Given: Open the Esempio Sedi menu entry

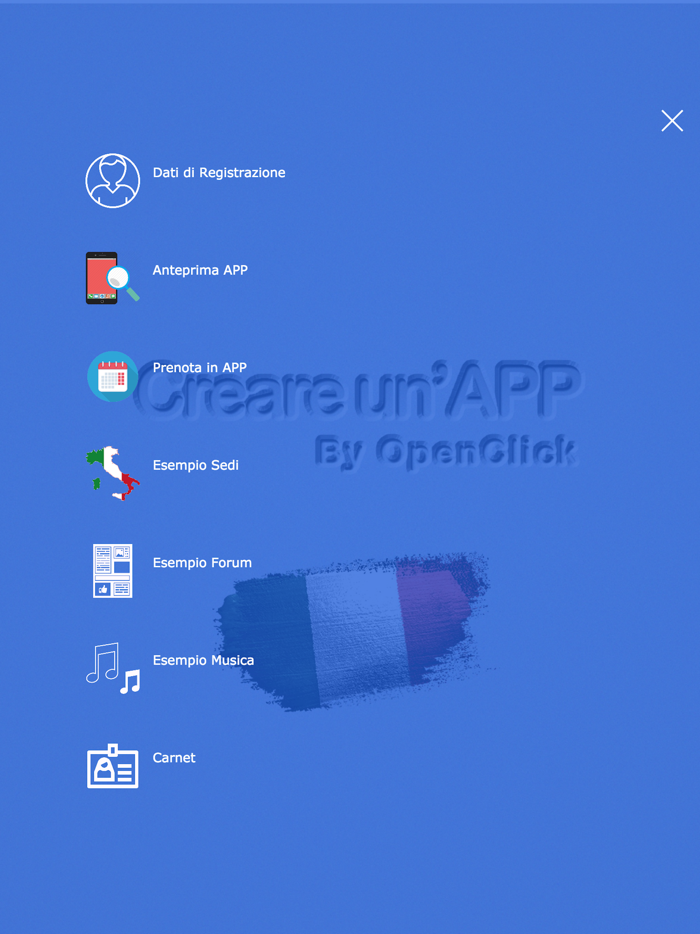Looking at the screenshot, I should [x=195, y=465].
